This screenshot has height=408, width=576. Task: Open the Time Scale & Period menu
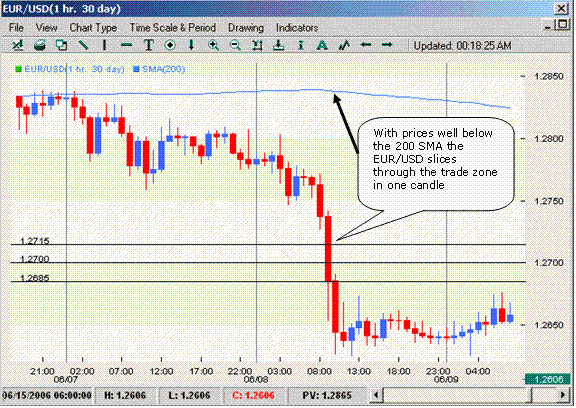point(172,28)
